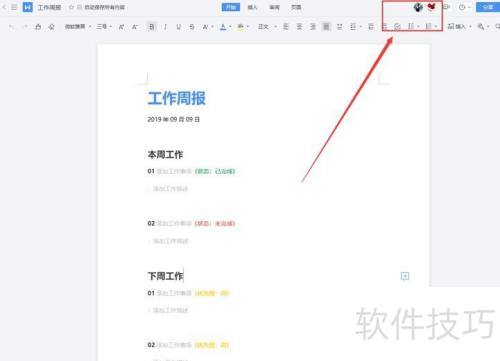Pick the font color A swatch
This screenshot has height=361, width=500.
coord(223,27)
